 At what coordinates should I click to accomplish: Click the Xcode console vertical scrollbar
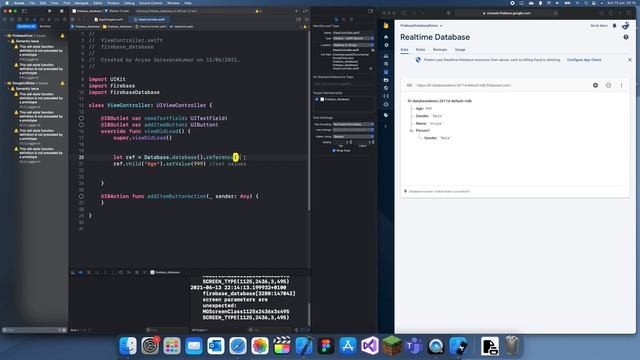click(x=309, y=313)
